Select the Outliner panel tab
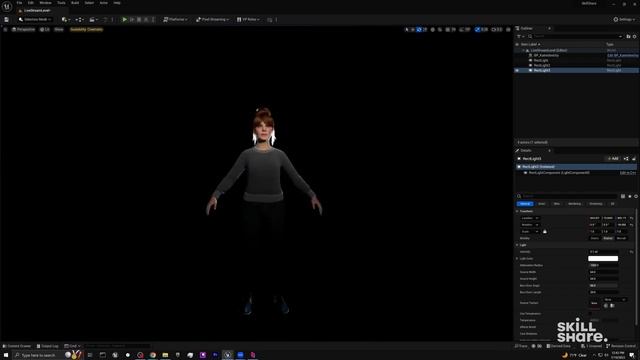 coord(526,29)
